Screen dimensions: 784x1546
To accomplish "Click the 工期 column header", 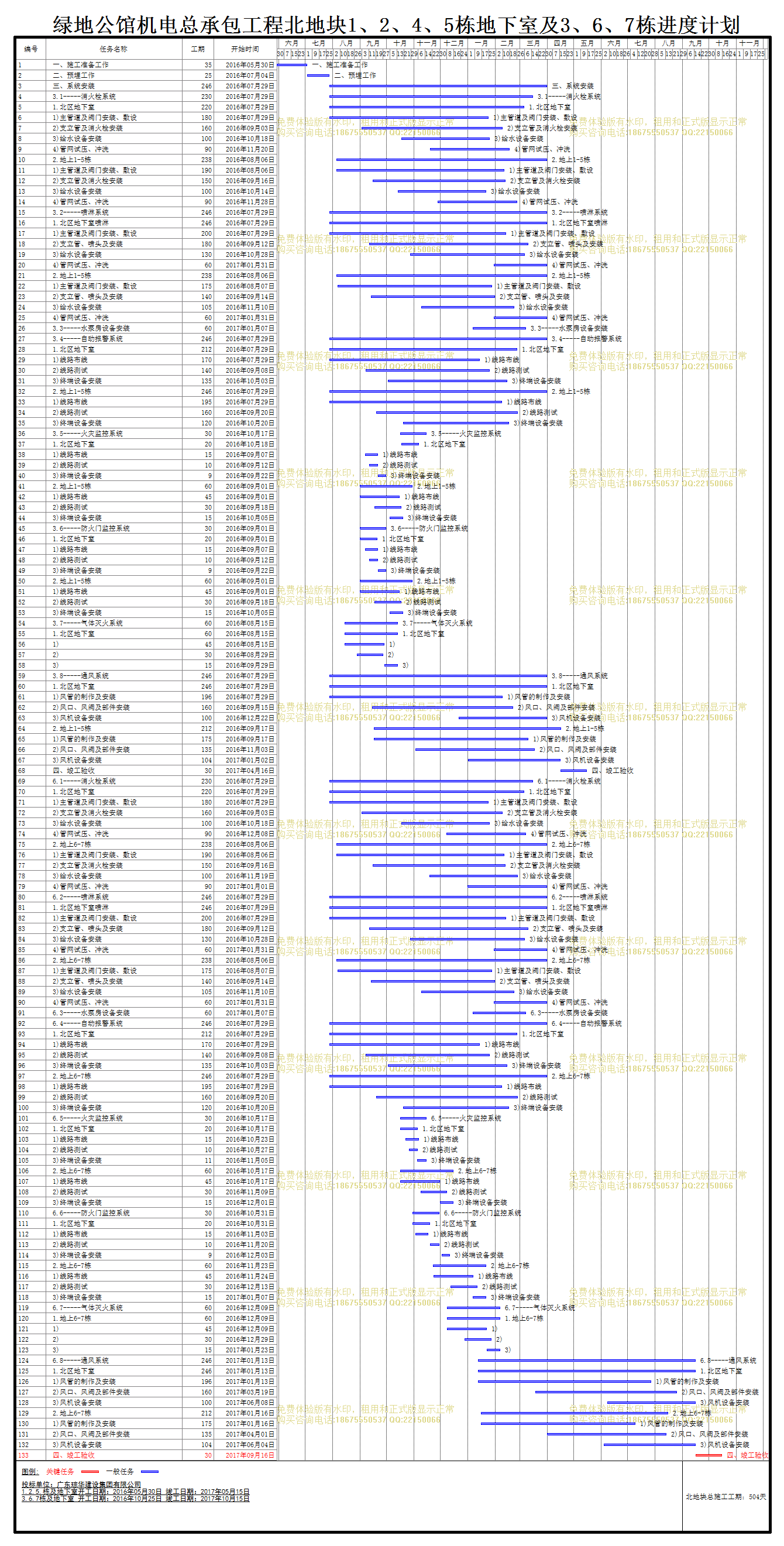I will [x=198, y=49].
